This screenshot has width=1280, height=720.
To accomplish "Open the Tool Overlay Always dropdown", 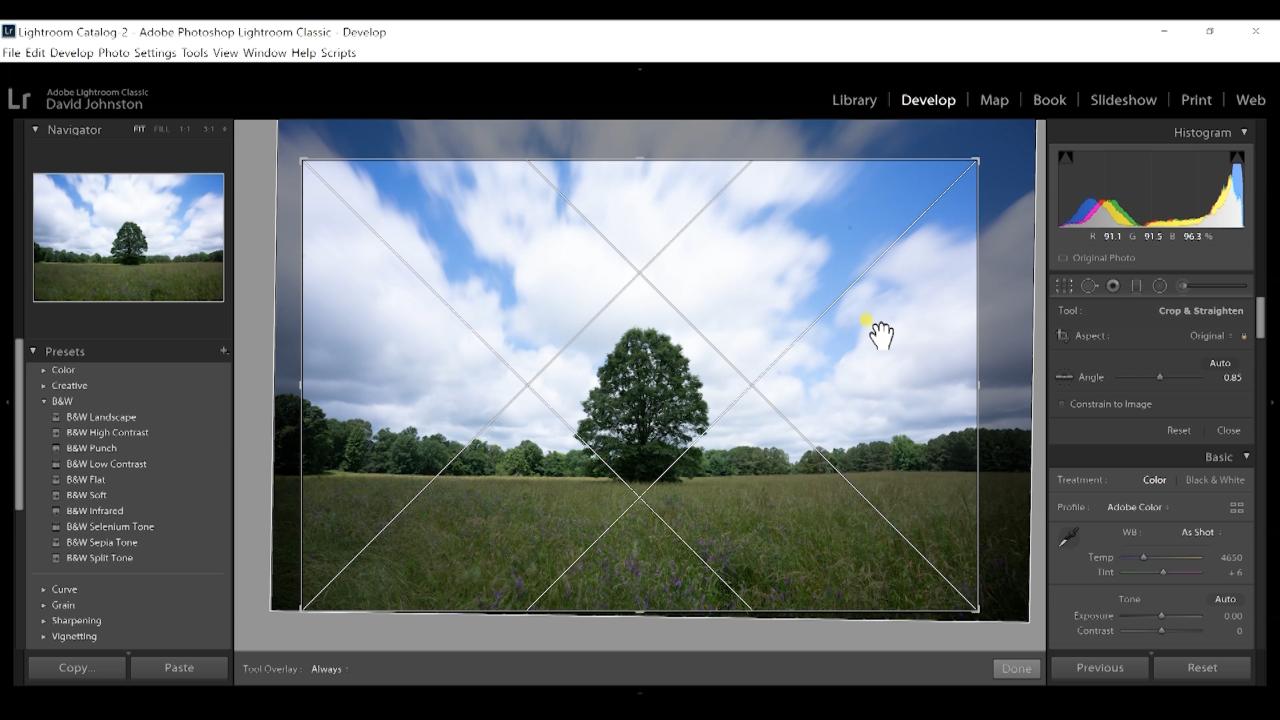I will click(x=327, y=669).
